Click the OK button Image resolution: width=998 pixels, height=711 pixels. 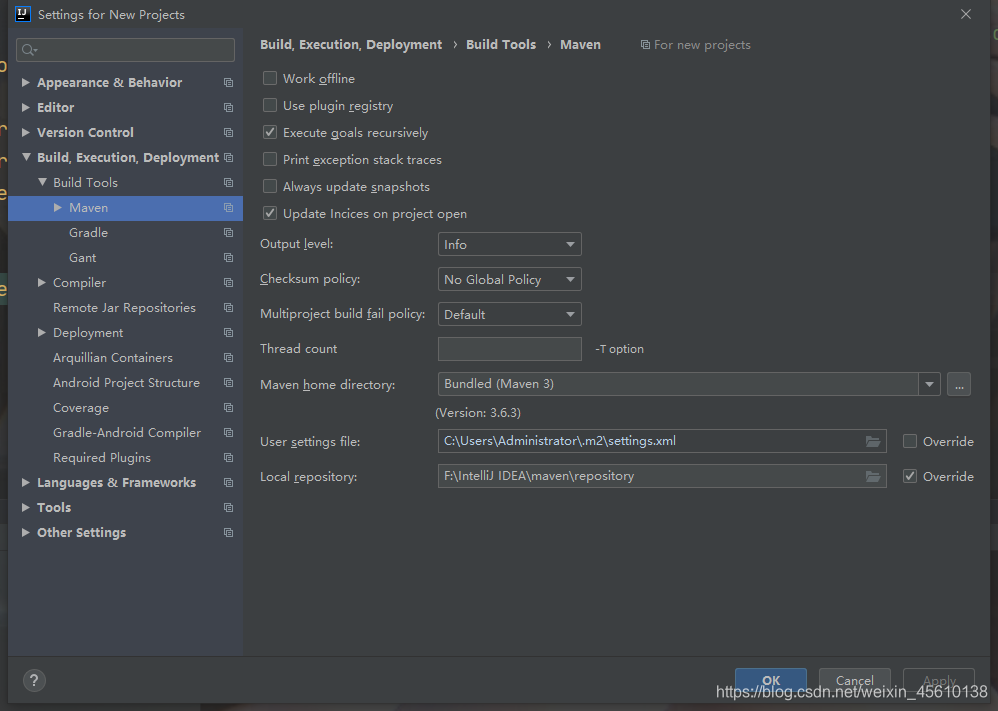(x=771, y=680)
